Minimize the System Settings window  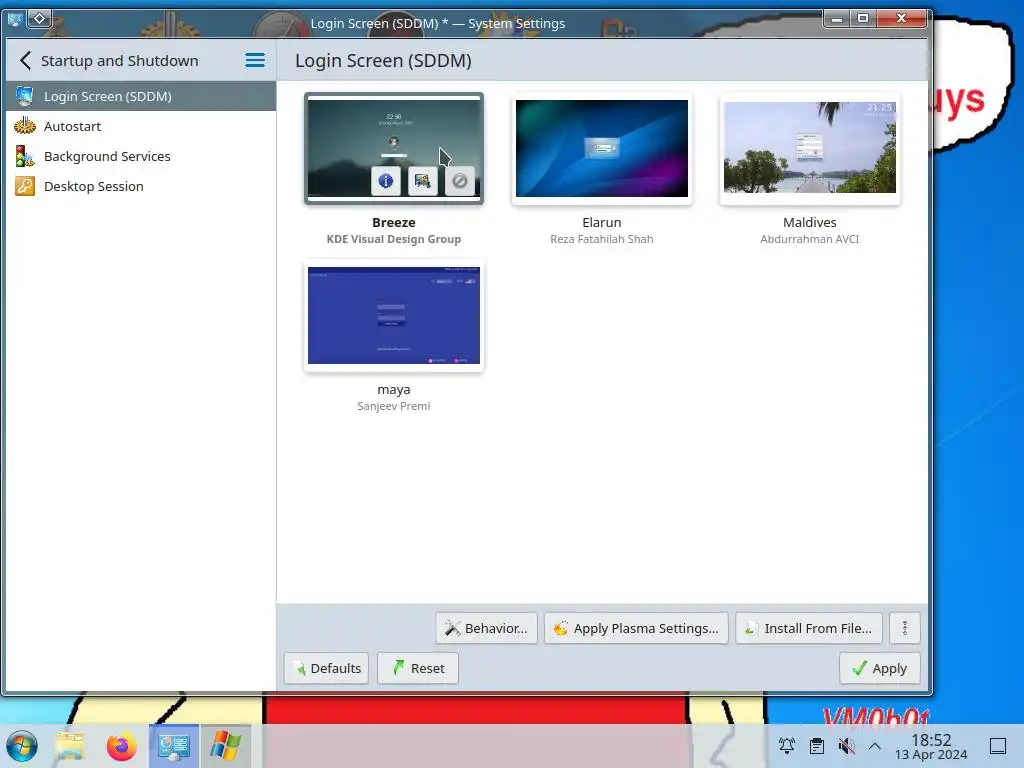(837, 18)
